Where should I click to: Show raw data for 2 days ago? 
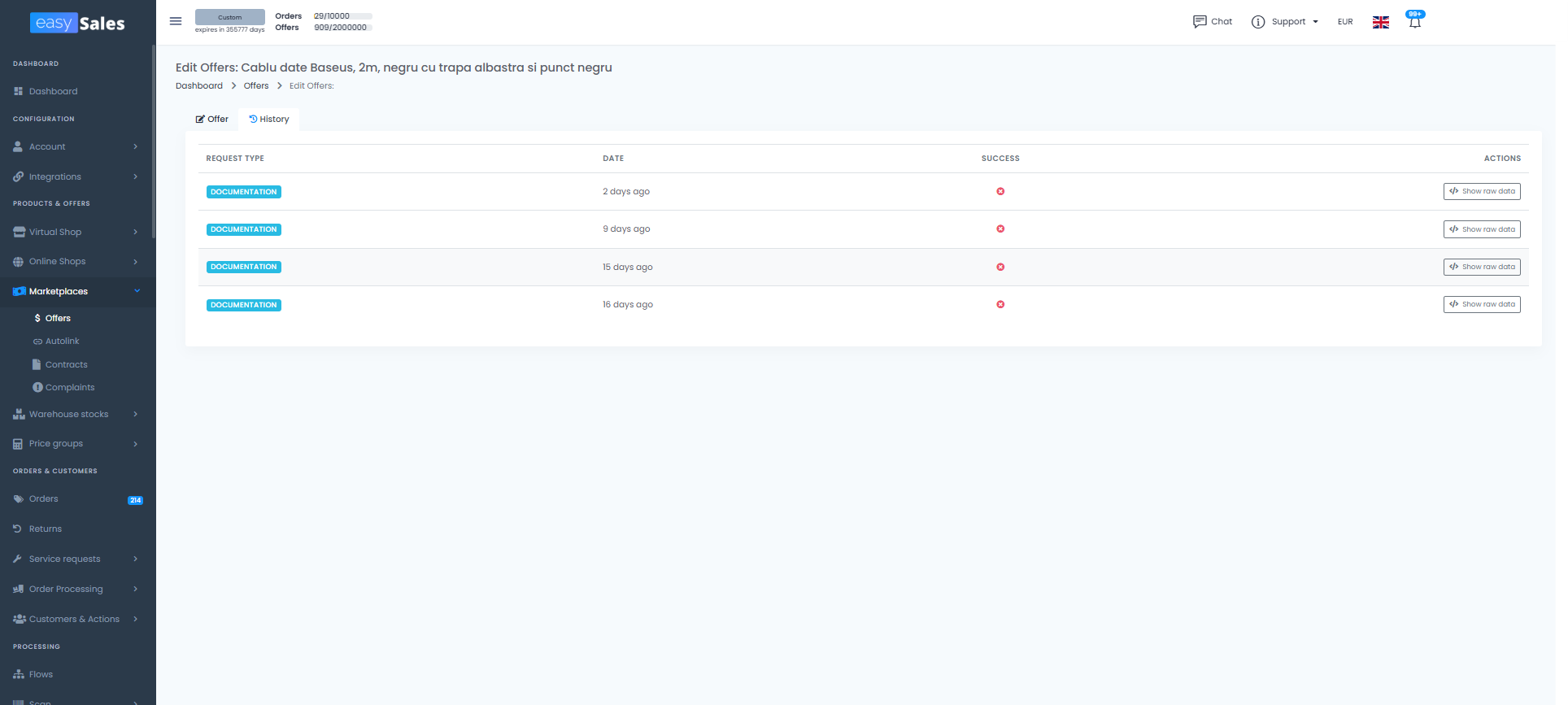point(1482,191)
